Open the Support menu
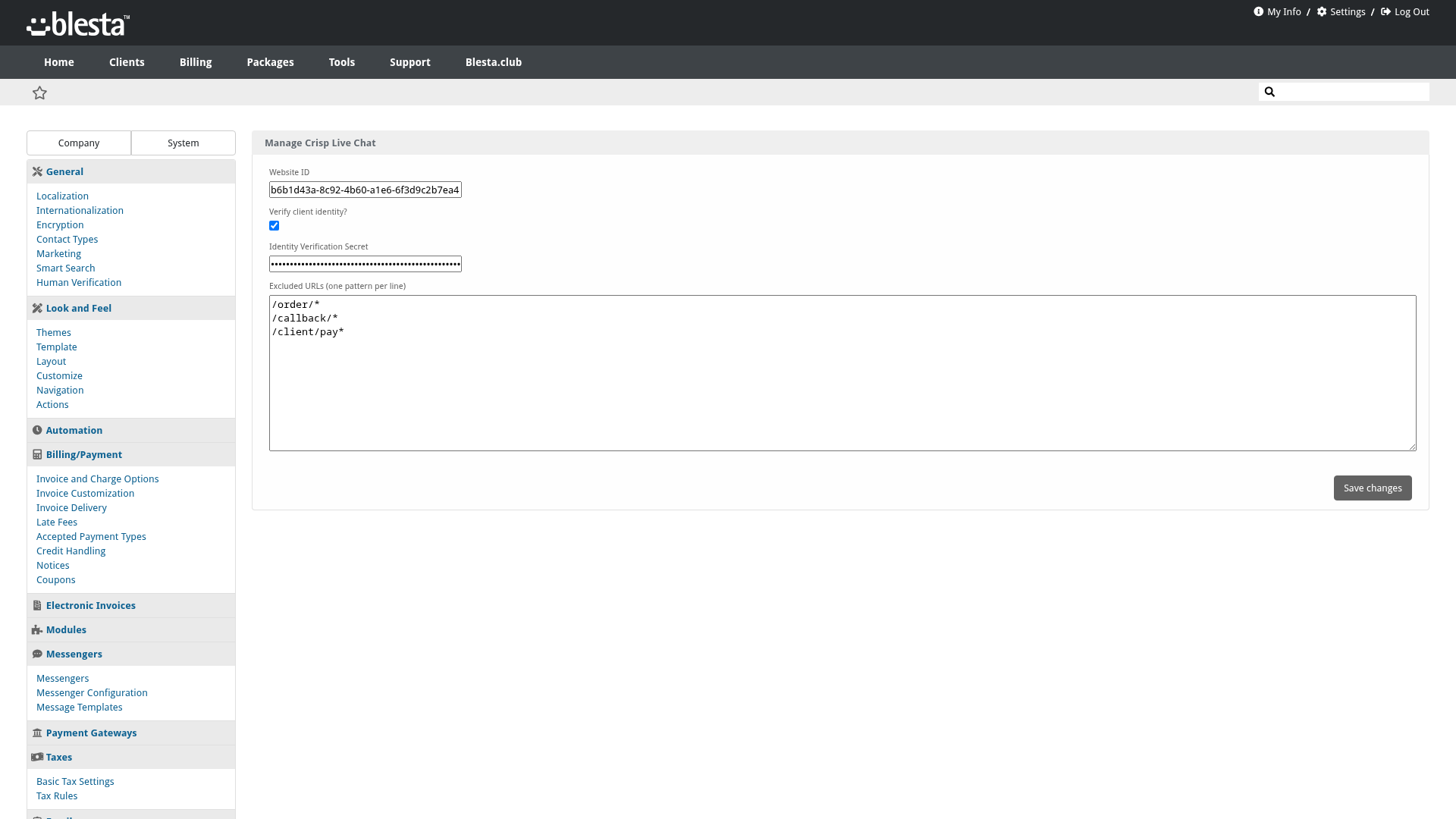The width and height of the screenshot is (1456, 819). tap(410, 62)
